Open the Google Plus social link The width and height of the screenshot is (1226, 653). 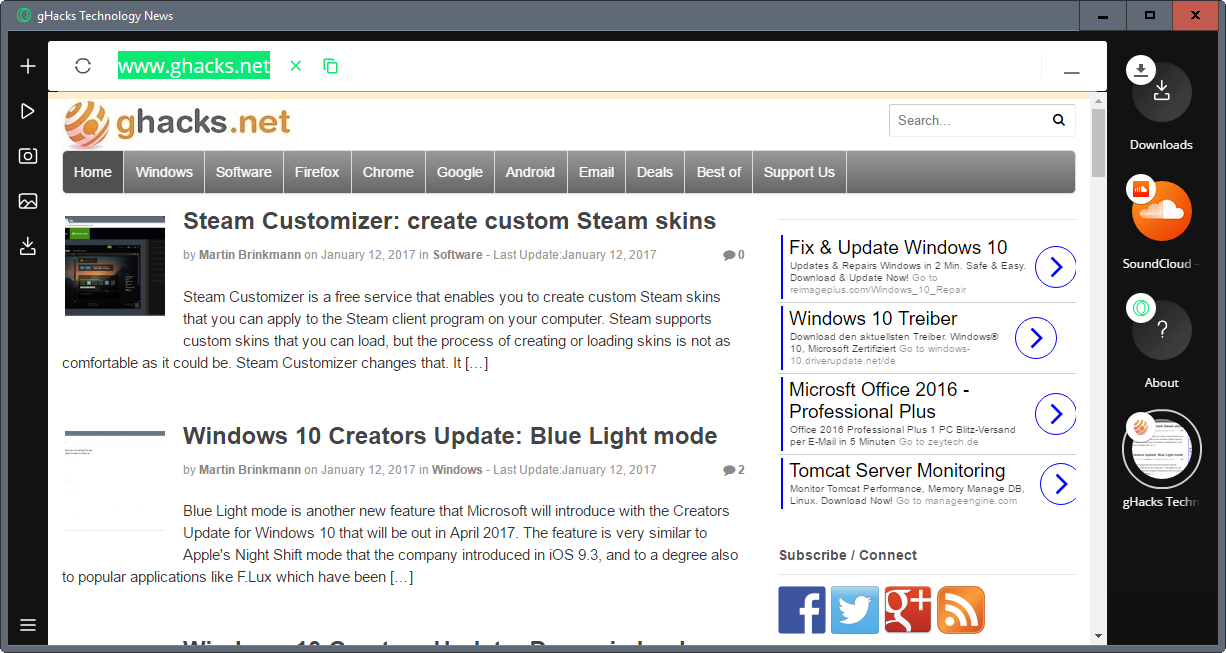click(908, 610)
